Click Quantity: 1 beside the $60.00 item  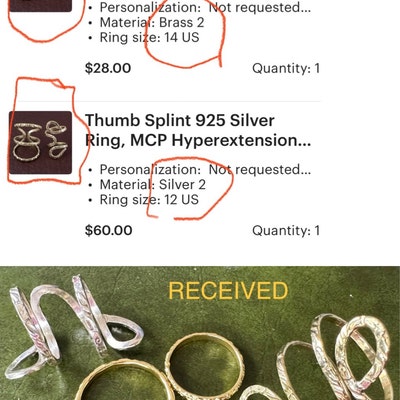coord(286,230)
